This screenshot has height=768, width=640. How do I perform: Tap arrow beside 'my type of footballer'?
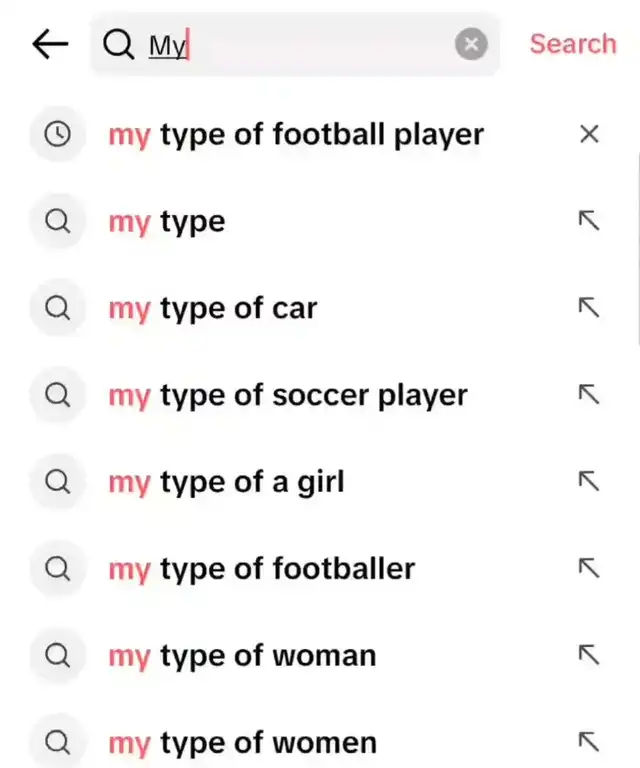(x=589, y=569)
